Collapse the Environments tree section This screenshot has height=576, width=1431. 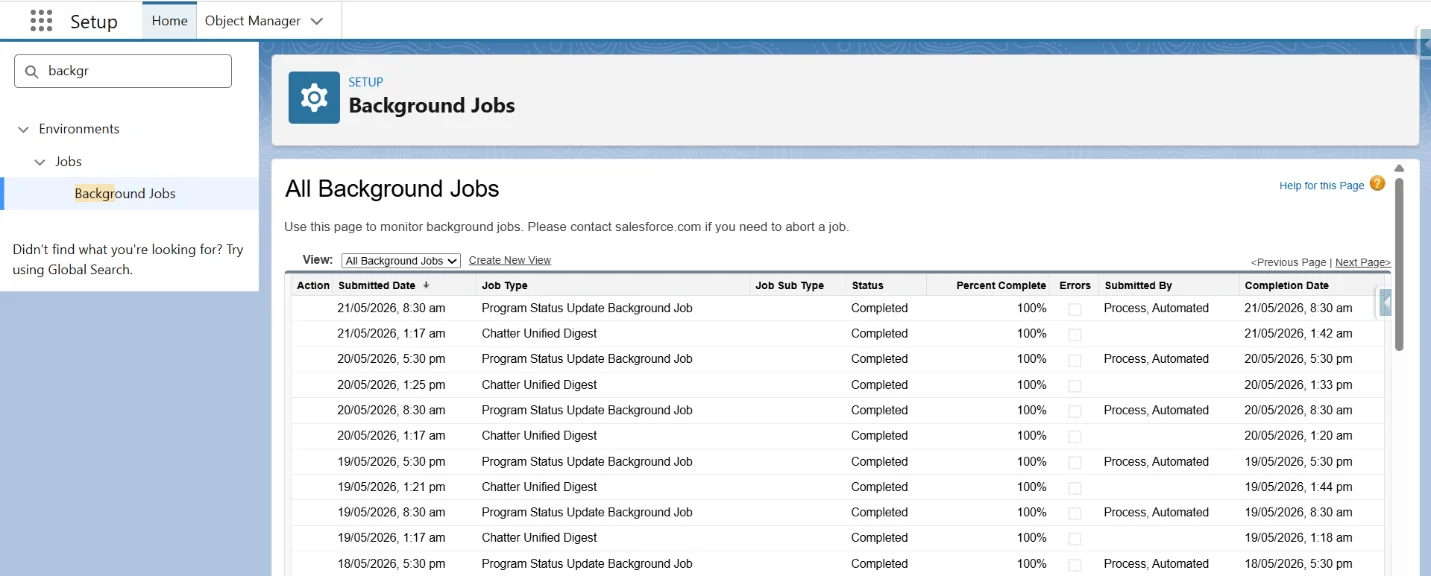(x=23, y=129)
